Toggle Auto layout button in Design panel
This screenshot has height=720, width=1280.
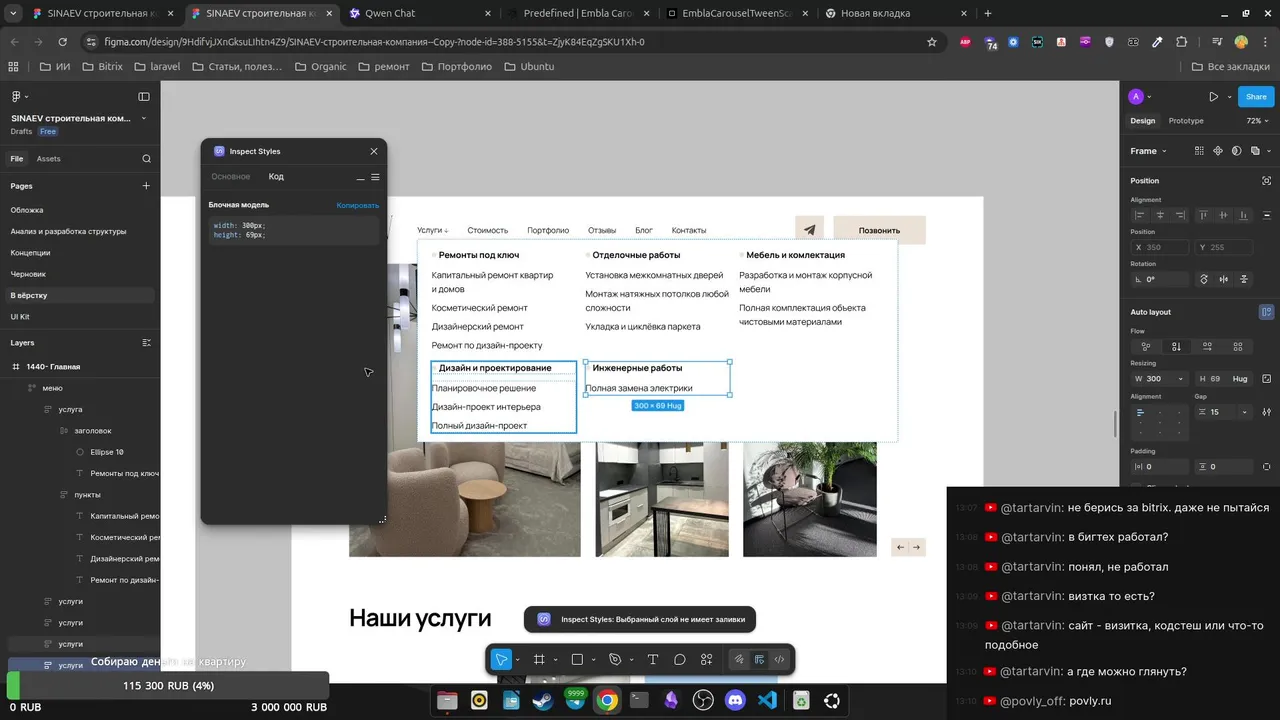tap(1267, 312)
